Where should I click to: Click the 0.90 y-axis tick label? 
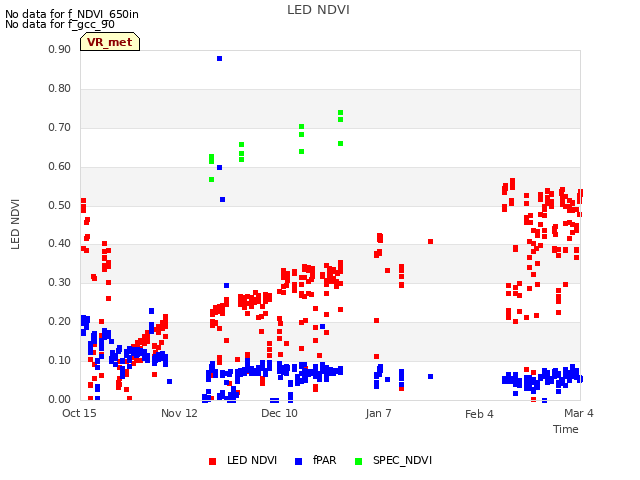click(59, 49)
